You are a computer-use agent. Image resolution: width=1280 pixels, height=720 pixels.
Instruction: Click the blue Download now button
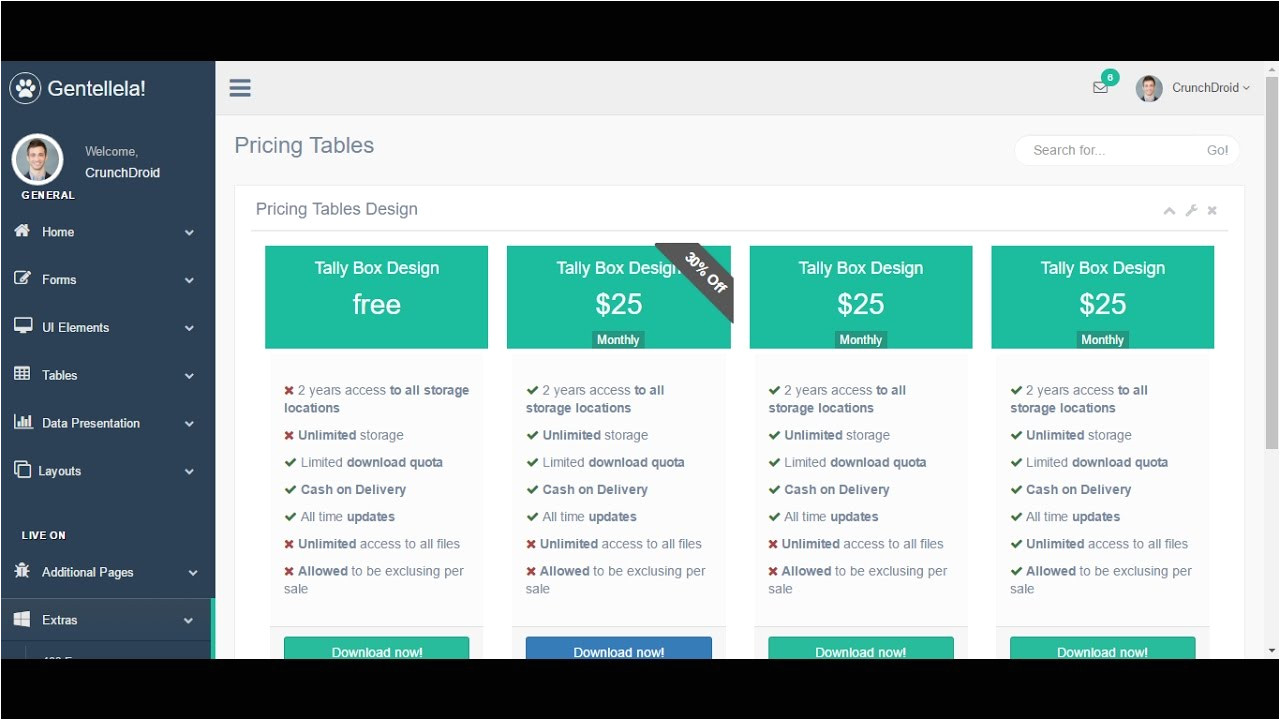(x=618, y=651)
